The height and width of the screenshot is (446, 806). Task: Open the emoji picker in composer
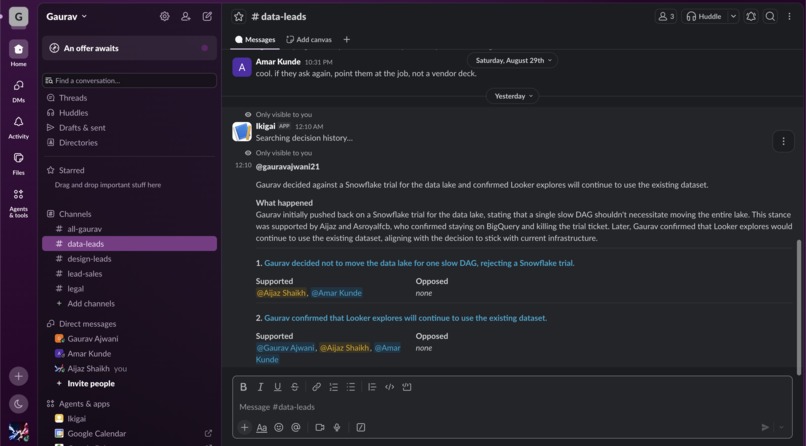(279, 427)
